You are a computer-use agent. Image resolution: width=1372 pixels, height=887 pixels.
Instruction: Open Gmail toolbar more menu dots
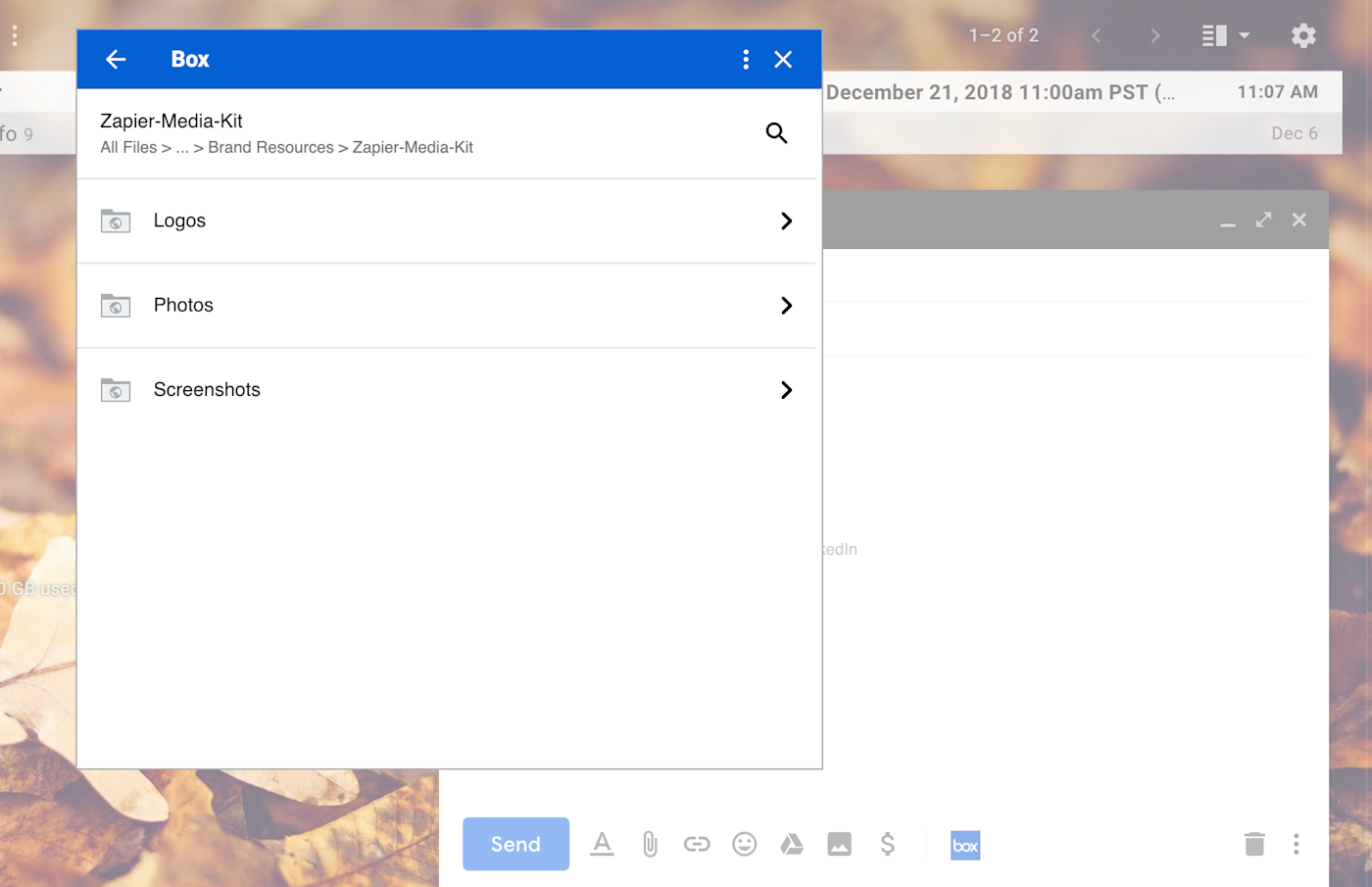coord(15,36)
